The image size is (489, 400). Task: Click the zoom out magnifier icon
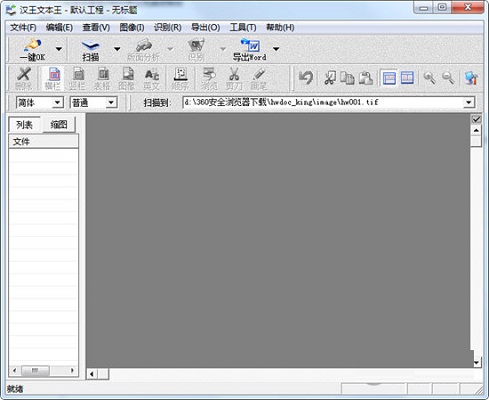coord(448,78)
